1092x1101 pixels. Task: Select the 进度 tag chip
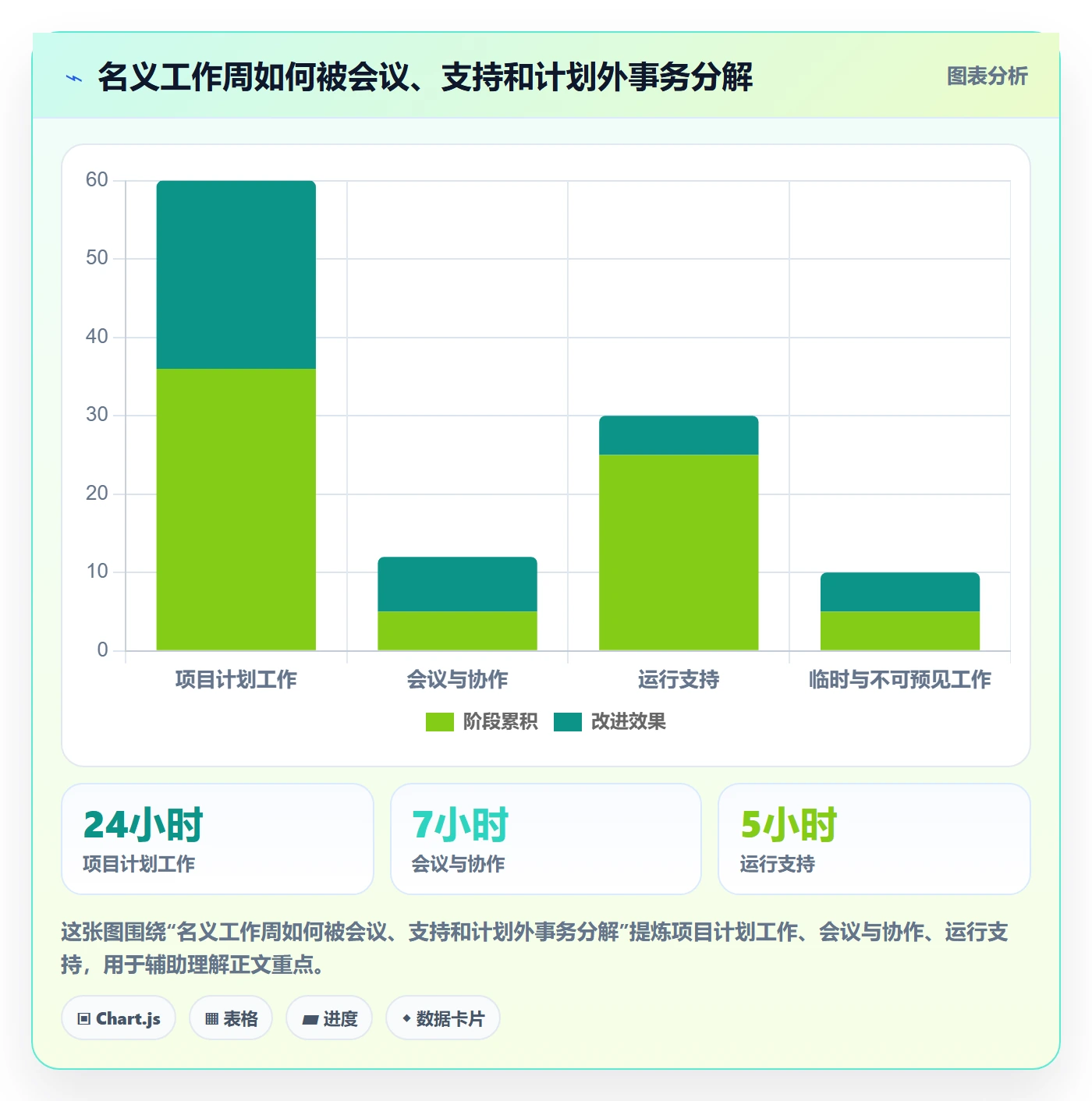pos(329,1018)
